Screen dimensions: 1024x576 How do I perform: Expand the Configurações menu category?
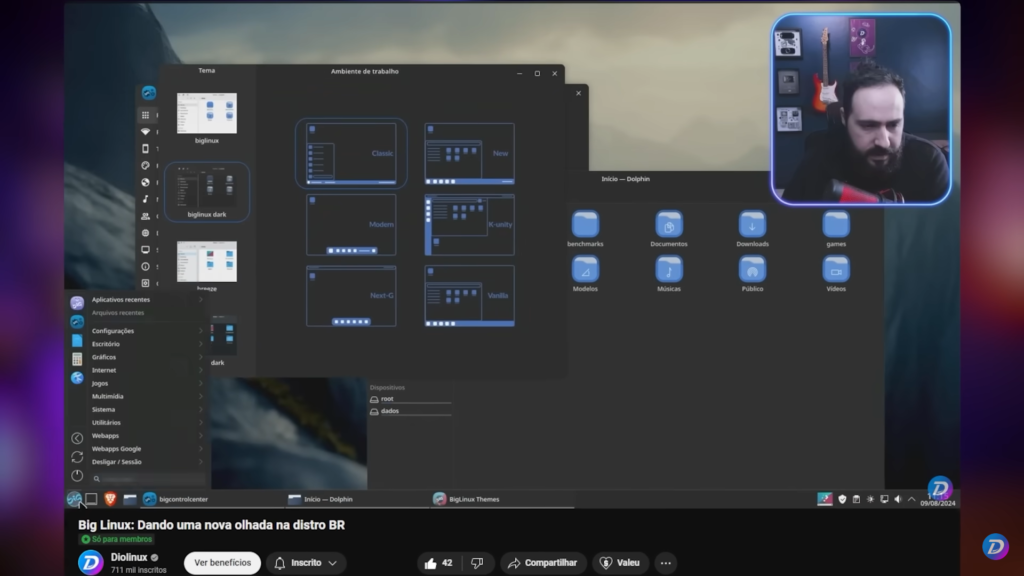147,331
